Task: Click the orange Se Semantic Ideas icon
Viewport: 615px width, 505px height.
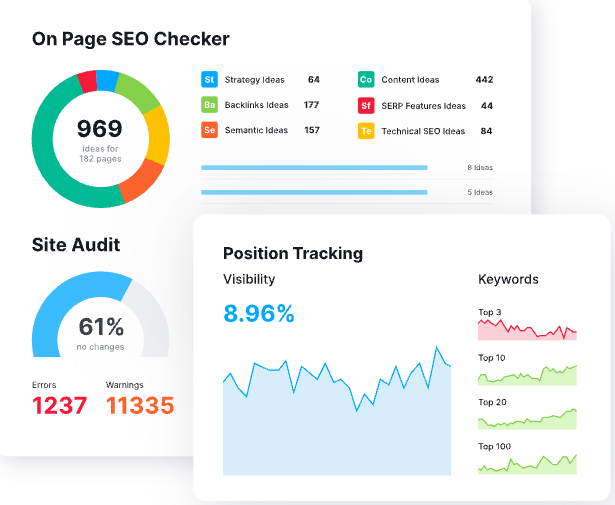Action: point(209,130)
